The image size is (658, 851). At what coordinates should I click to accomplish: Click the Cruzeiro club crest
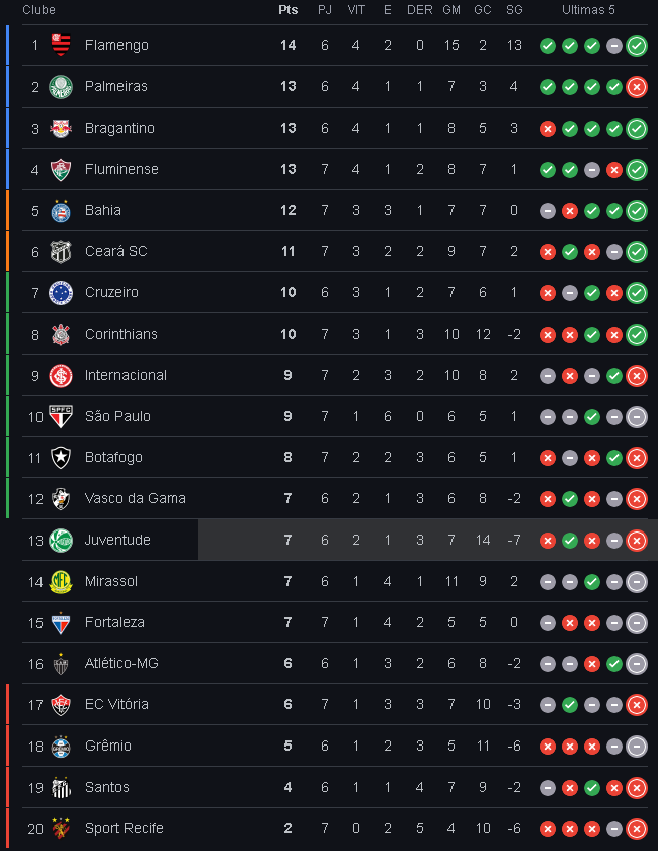tap(61, 293)
